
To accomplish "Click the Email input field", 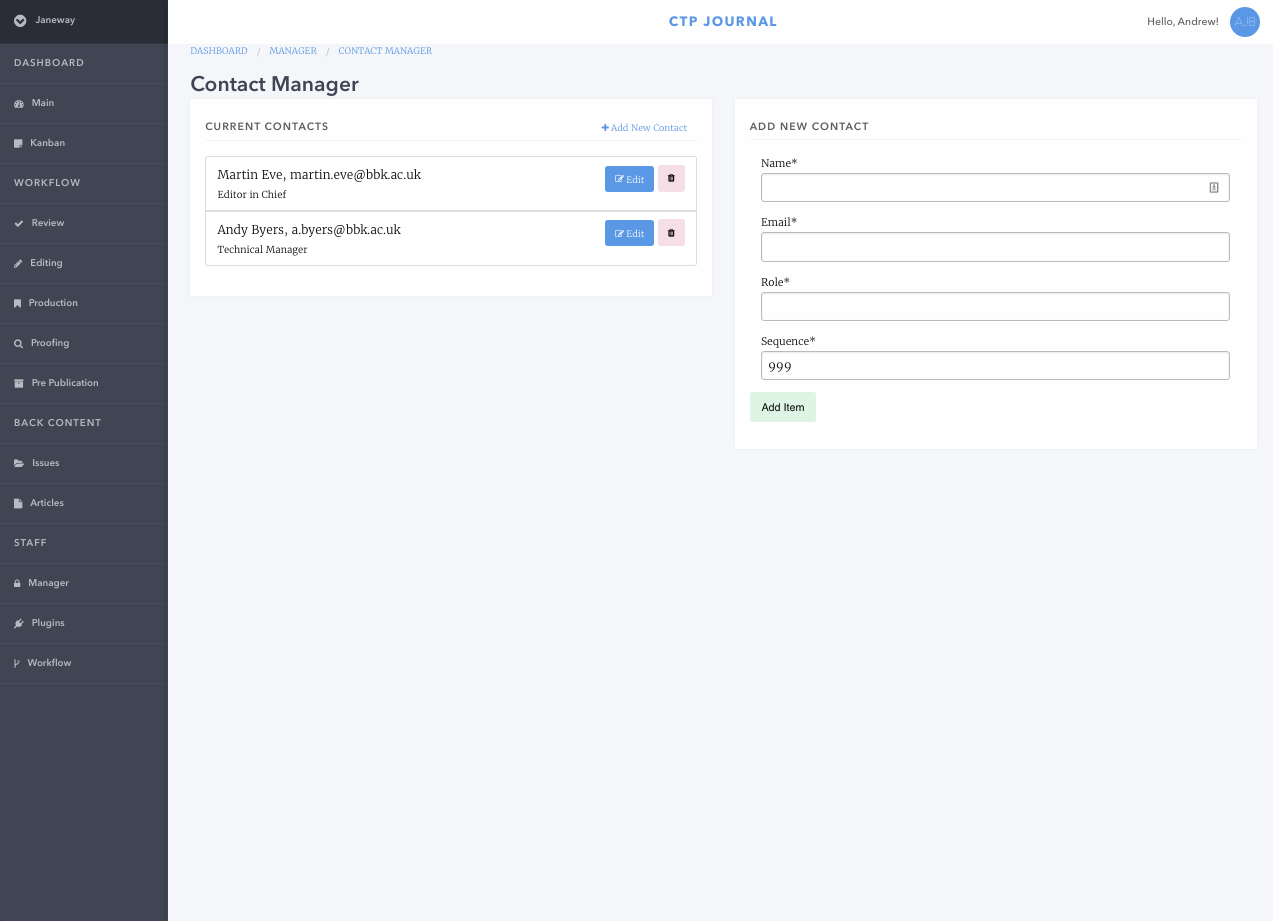I will tap(994, 246).
